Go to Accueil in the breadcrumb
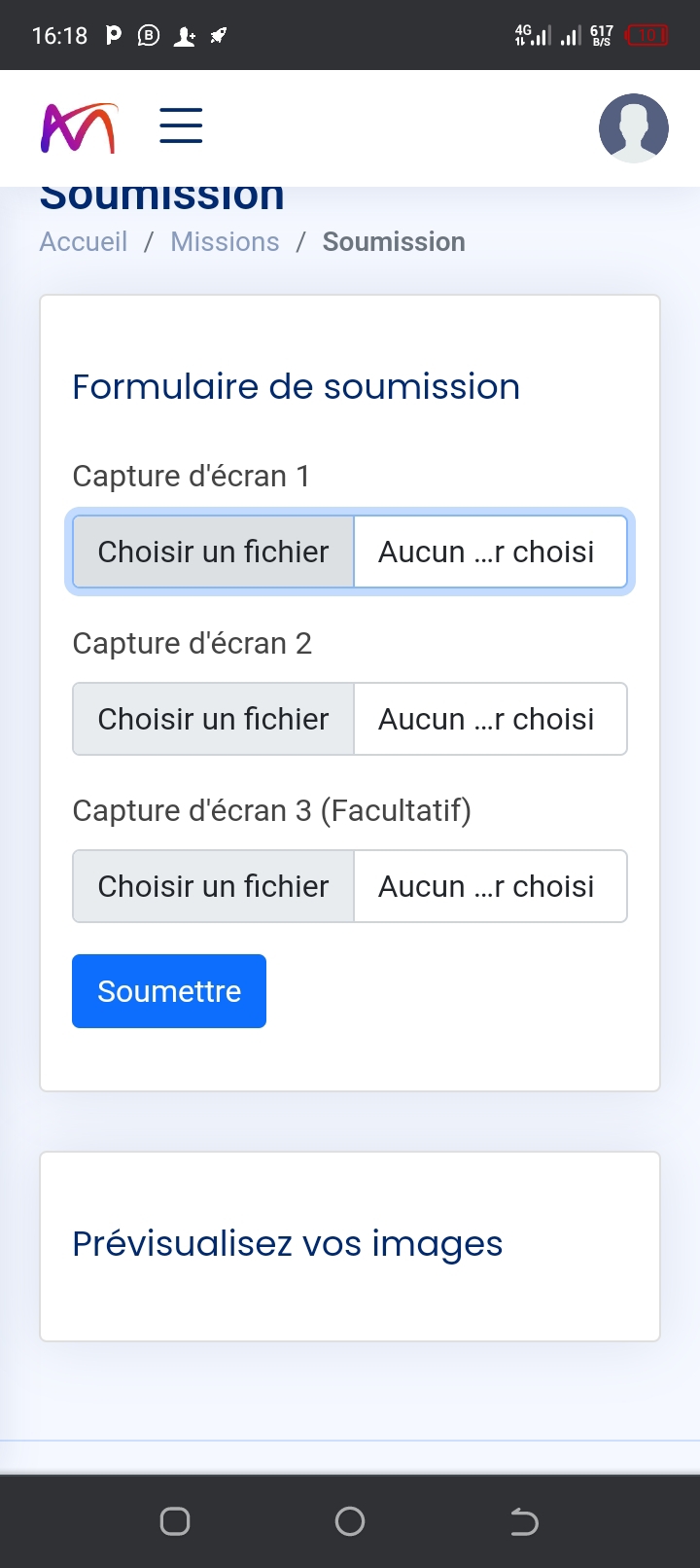The height and width of the screenshot is (1568, 700). [x=84, y=242]
